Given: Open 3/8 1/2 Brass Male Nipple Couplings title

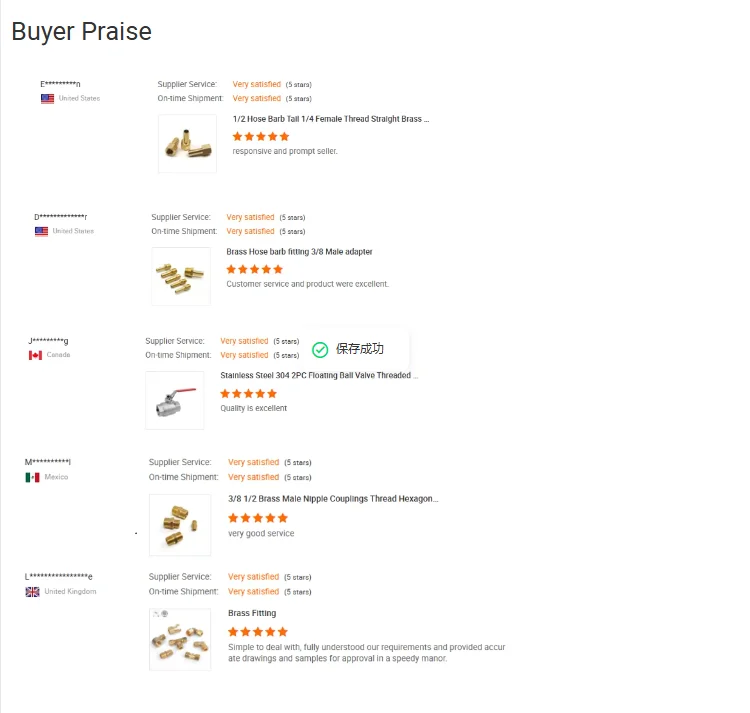Looking at the screenshot, I should point(332,498).
